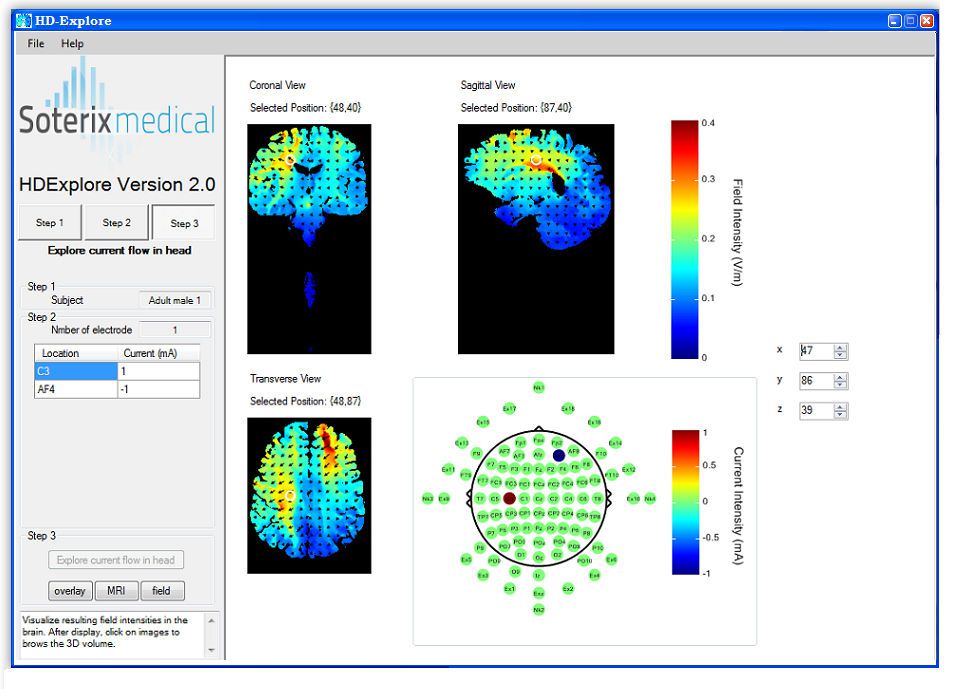The height and width of the screenshot is (689, 955).
Task: Select the AF4 row in electrode table
Action: (x=75, y=390)
